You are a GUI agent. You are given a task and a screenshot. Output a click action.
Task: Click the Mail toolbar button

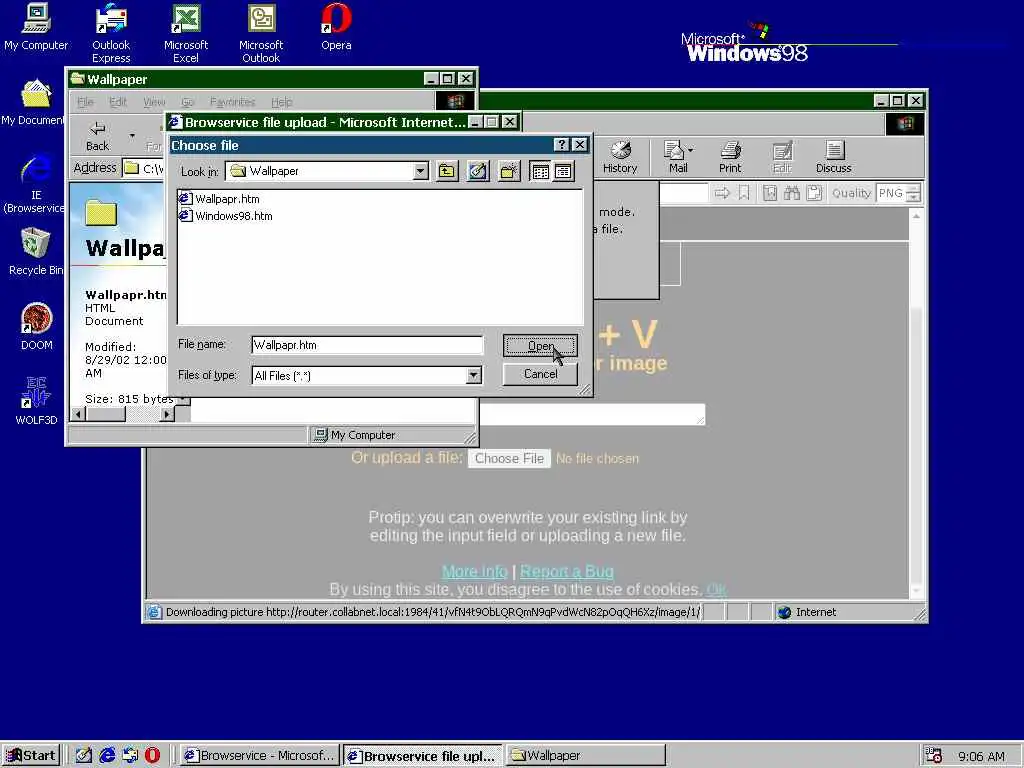[678, 157]
